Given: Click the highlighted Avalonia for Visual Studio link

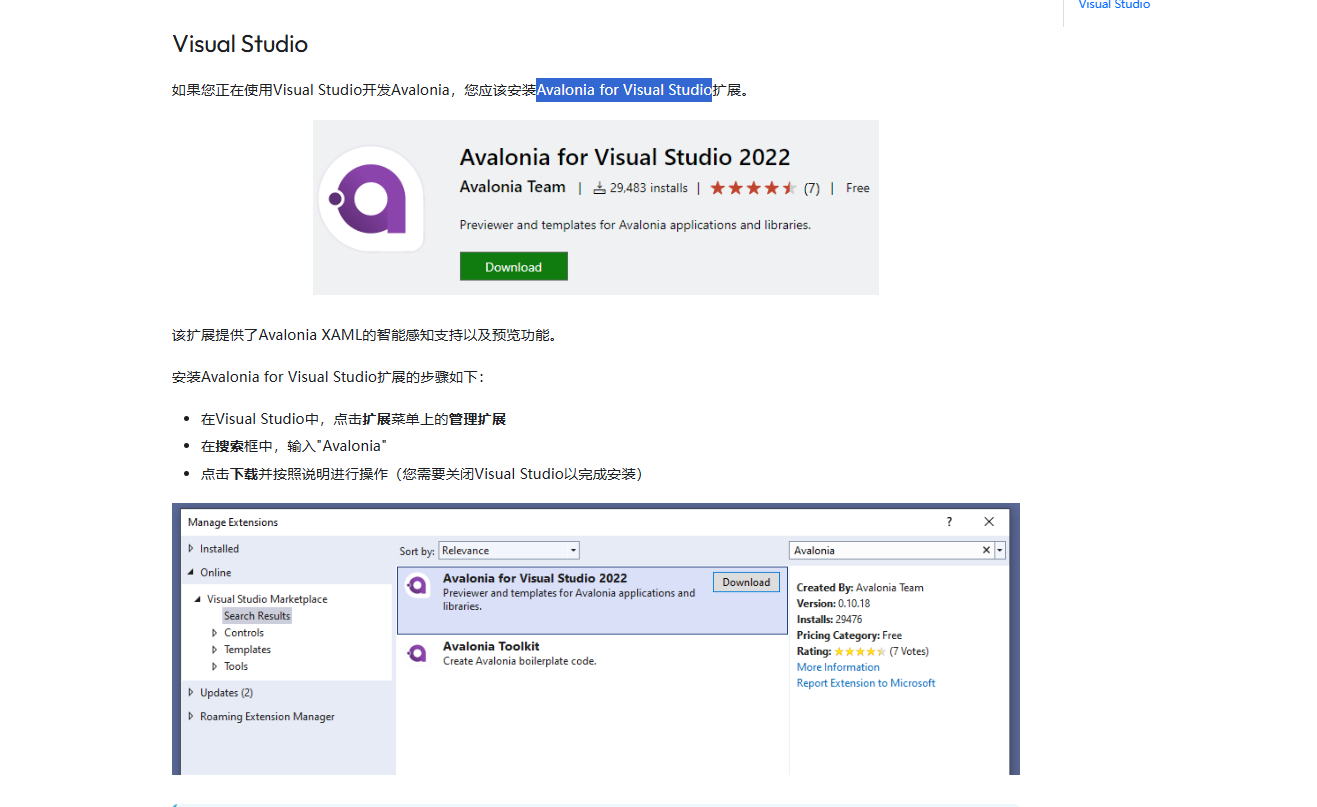Looking at the screenshot, I should click(624, 90).
